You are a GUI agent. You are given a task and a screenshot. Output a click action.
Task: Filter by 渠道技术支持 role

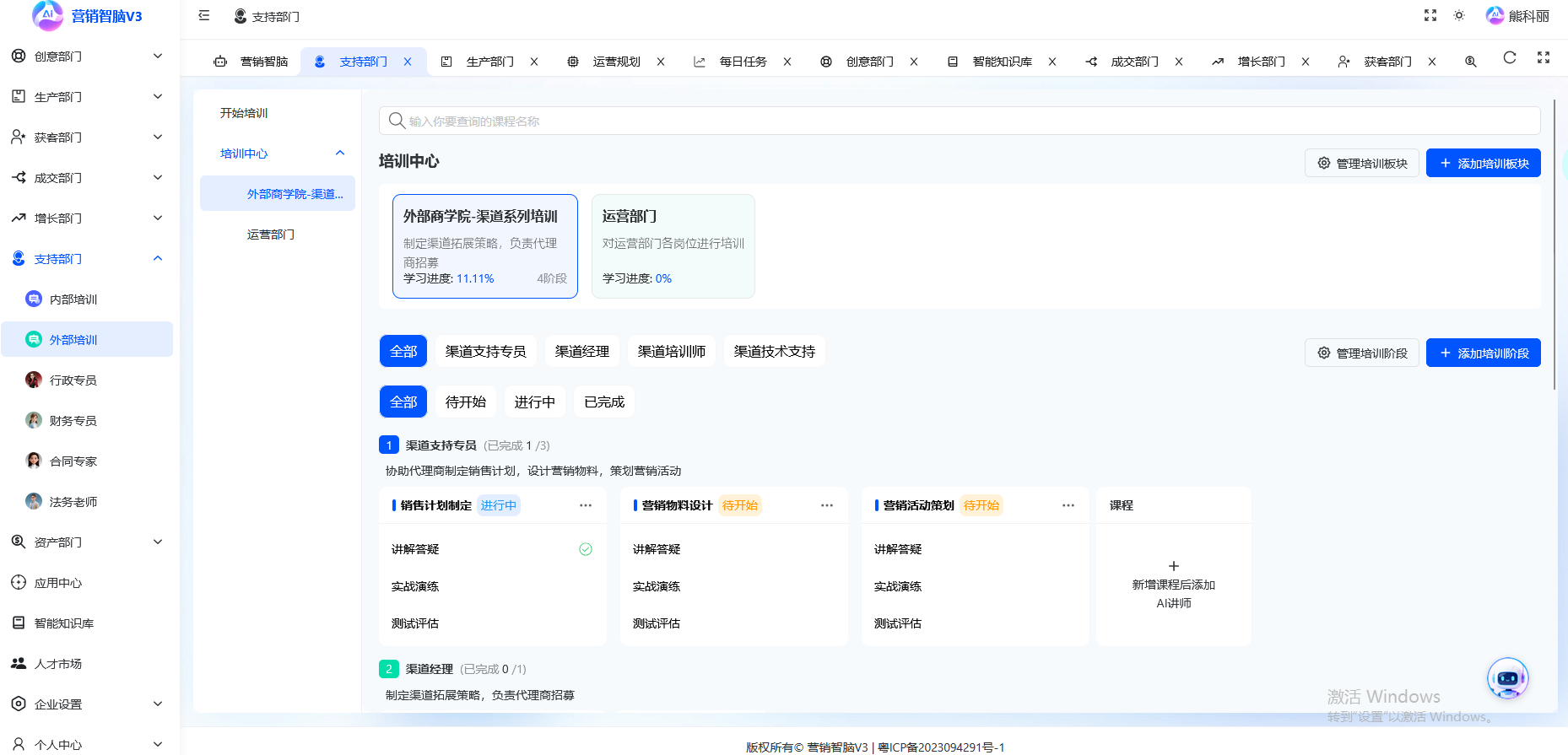coord(775,351)
